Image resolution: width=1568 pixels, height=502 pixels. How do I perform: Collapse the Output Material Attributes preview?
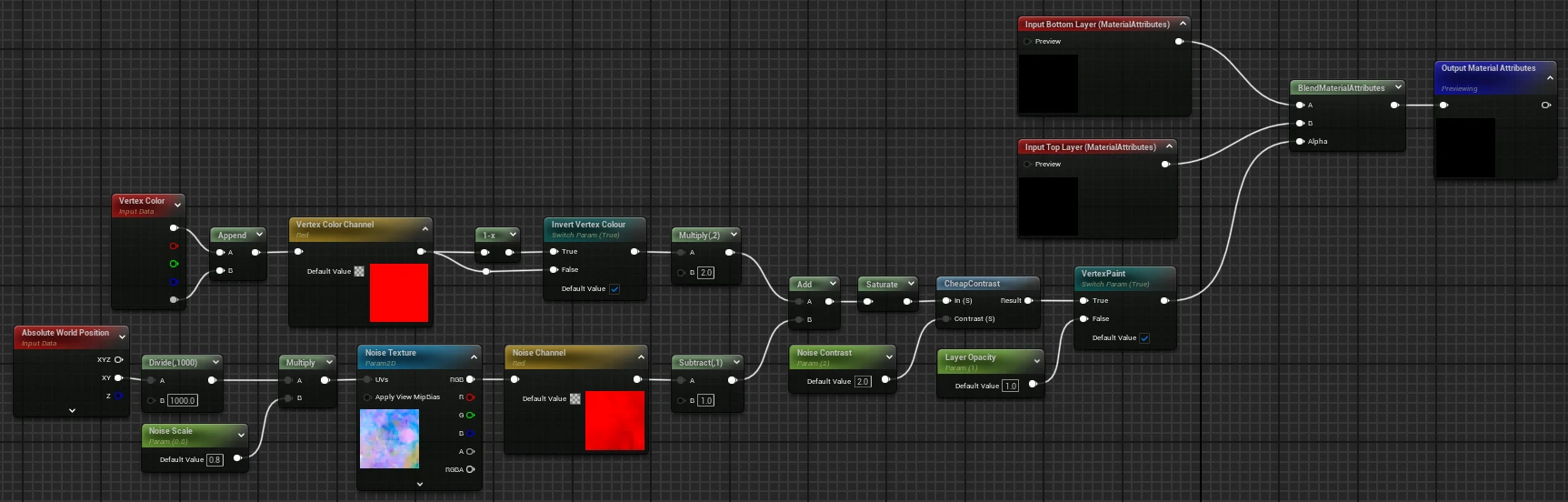click(1550, 78)
